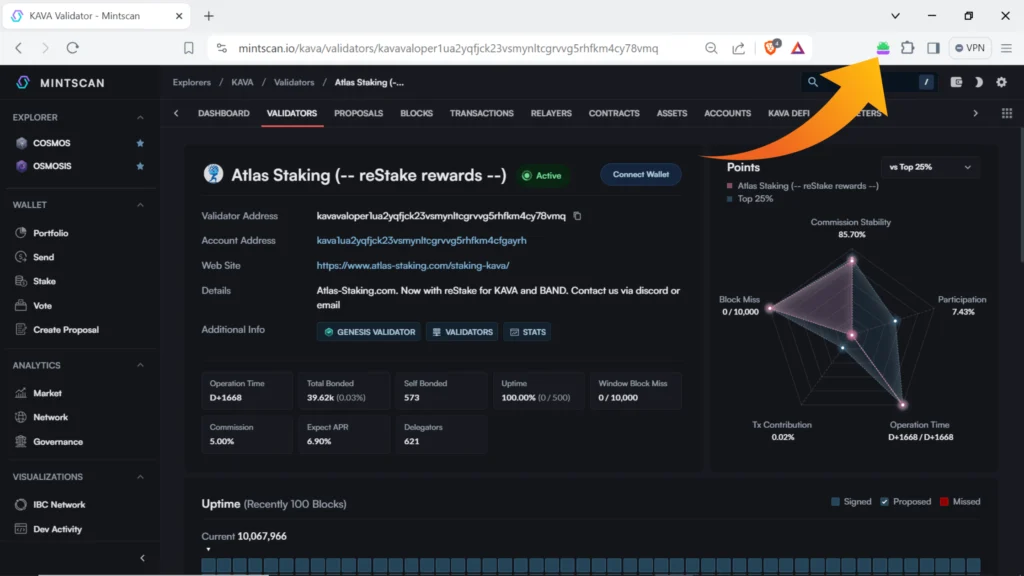Toggle dark mode moon icon

point(978,82)
